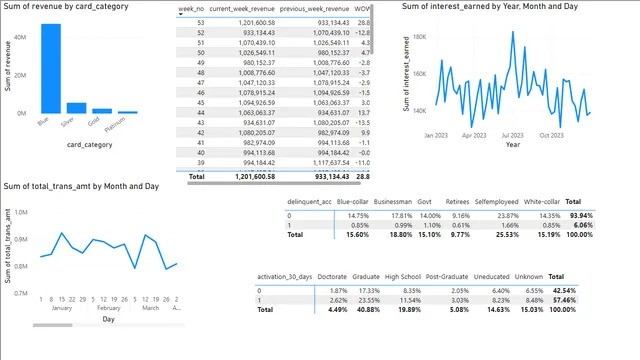This screenshot has height=360, width=640.
Task: Click 6.06% total in delinquent row 1
Action: pos(584,225)
